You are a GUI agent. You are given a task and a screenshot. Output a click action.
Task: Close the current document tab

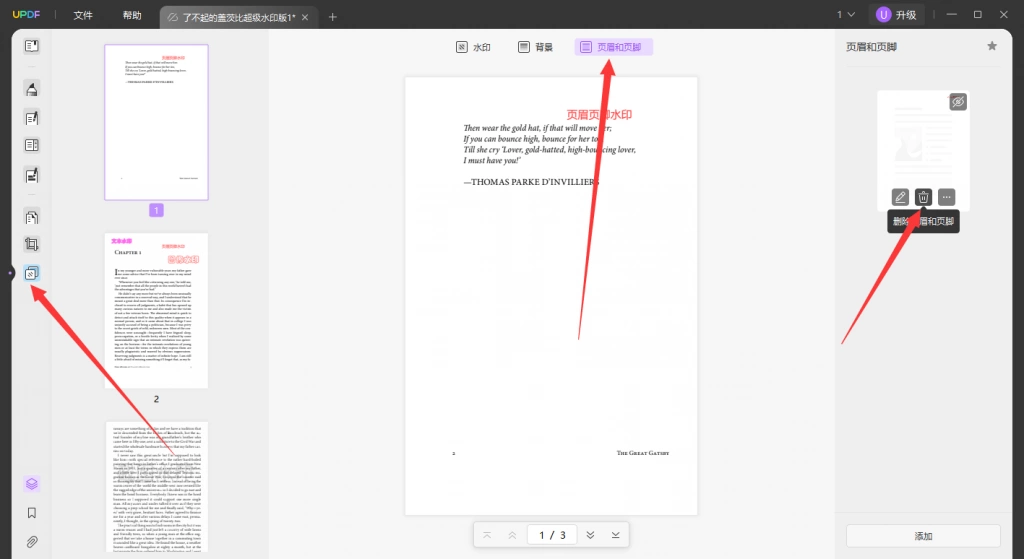(305, 17)
